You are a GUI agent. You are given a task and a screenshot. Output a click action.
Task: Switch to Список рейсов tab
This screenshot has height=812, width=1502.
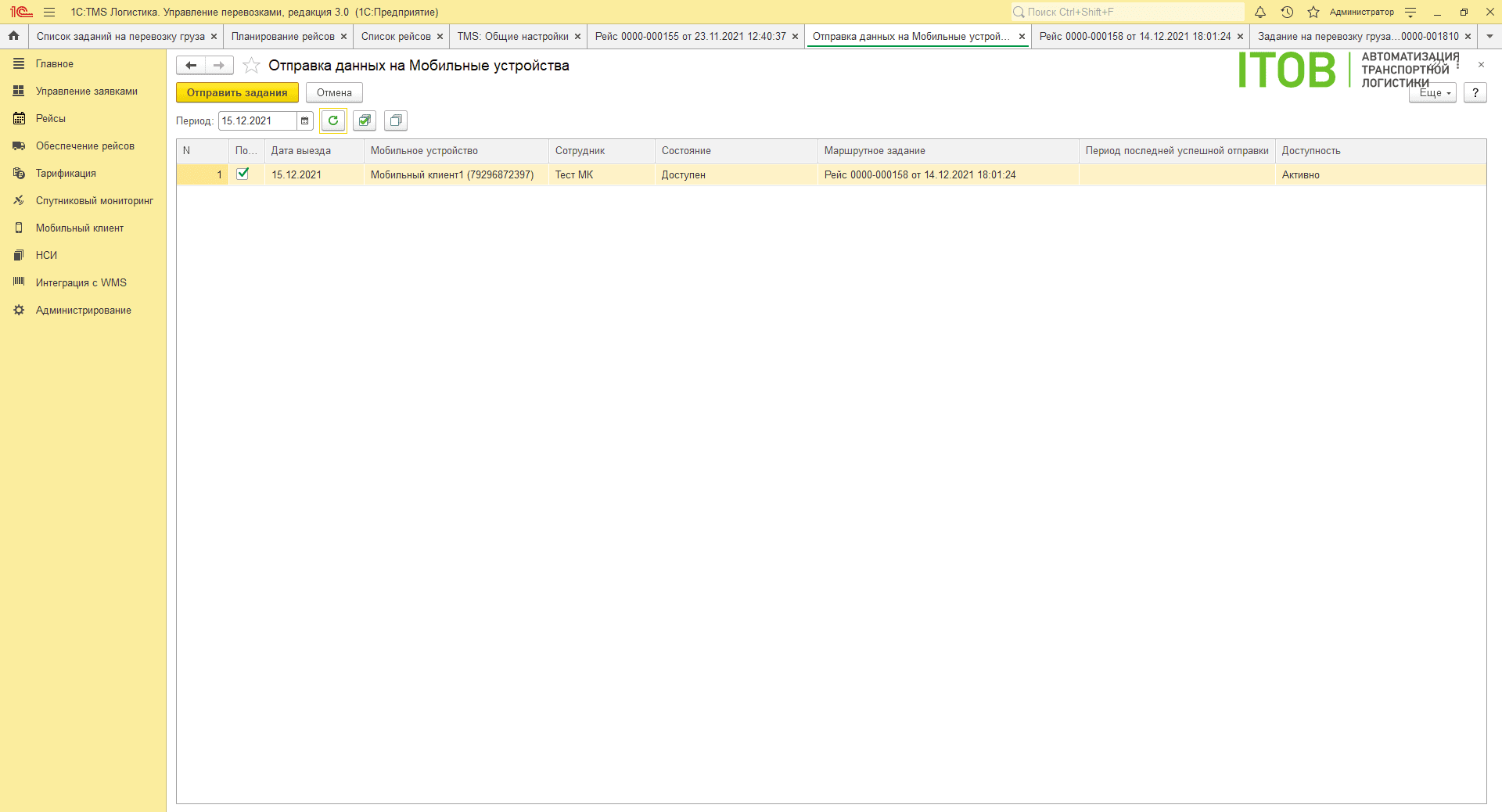pyautogui.click(x=396, y=36)
